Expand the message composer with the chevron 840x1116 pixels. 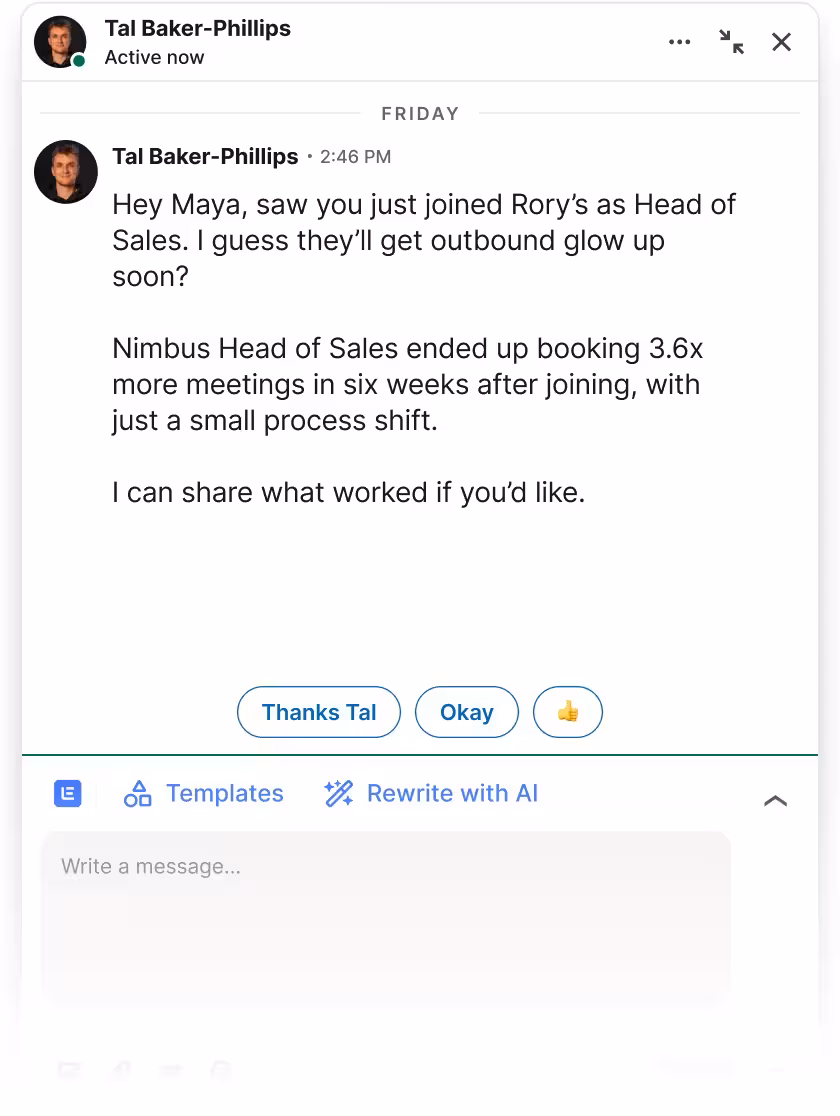click(x=775, y=801)
